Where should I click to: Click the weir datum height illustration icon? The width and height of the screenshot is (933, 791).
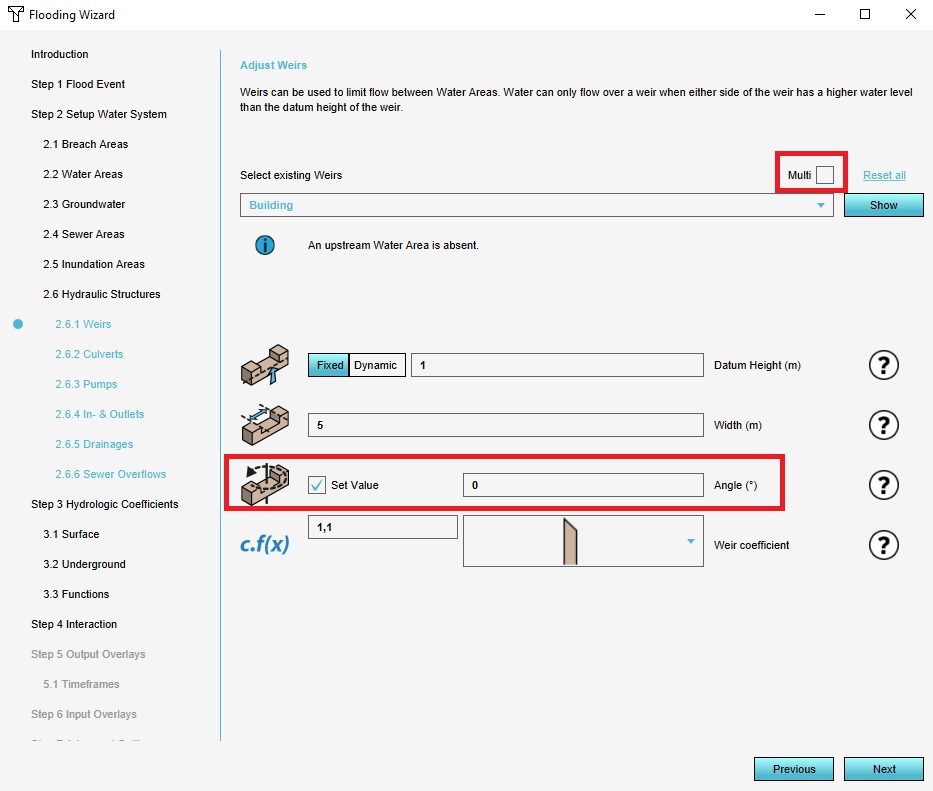(x=265, y=366)
